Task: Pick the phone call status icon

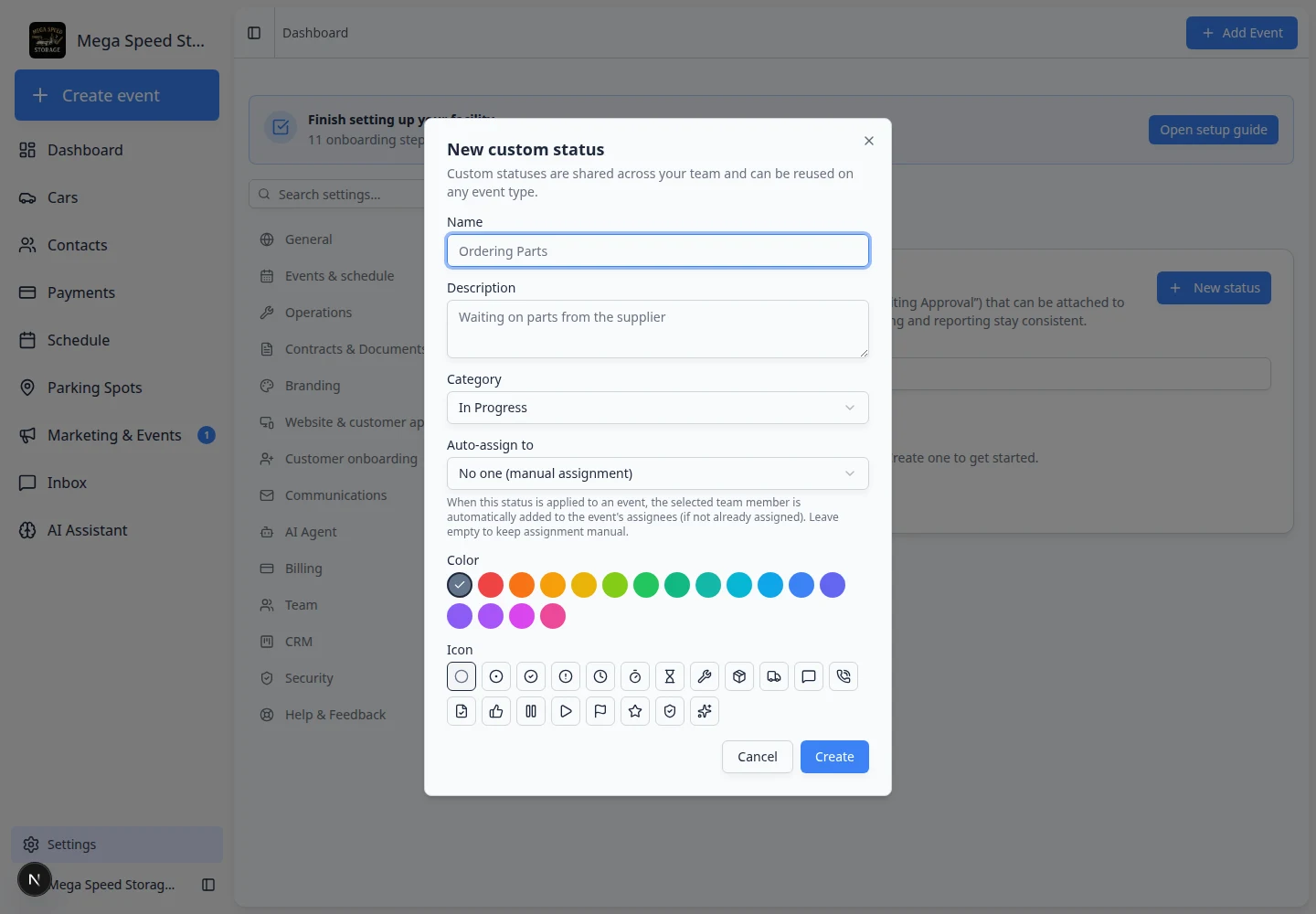Action: (844, 676)
